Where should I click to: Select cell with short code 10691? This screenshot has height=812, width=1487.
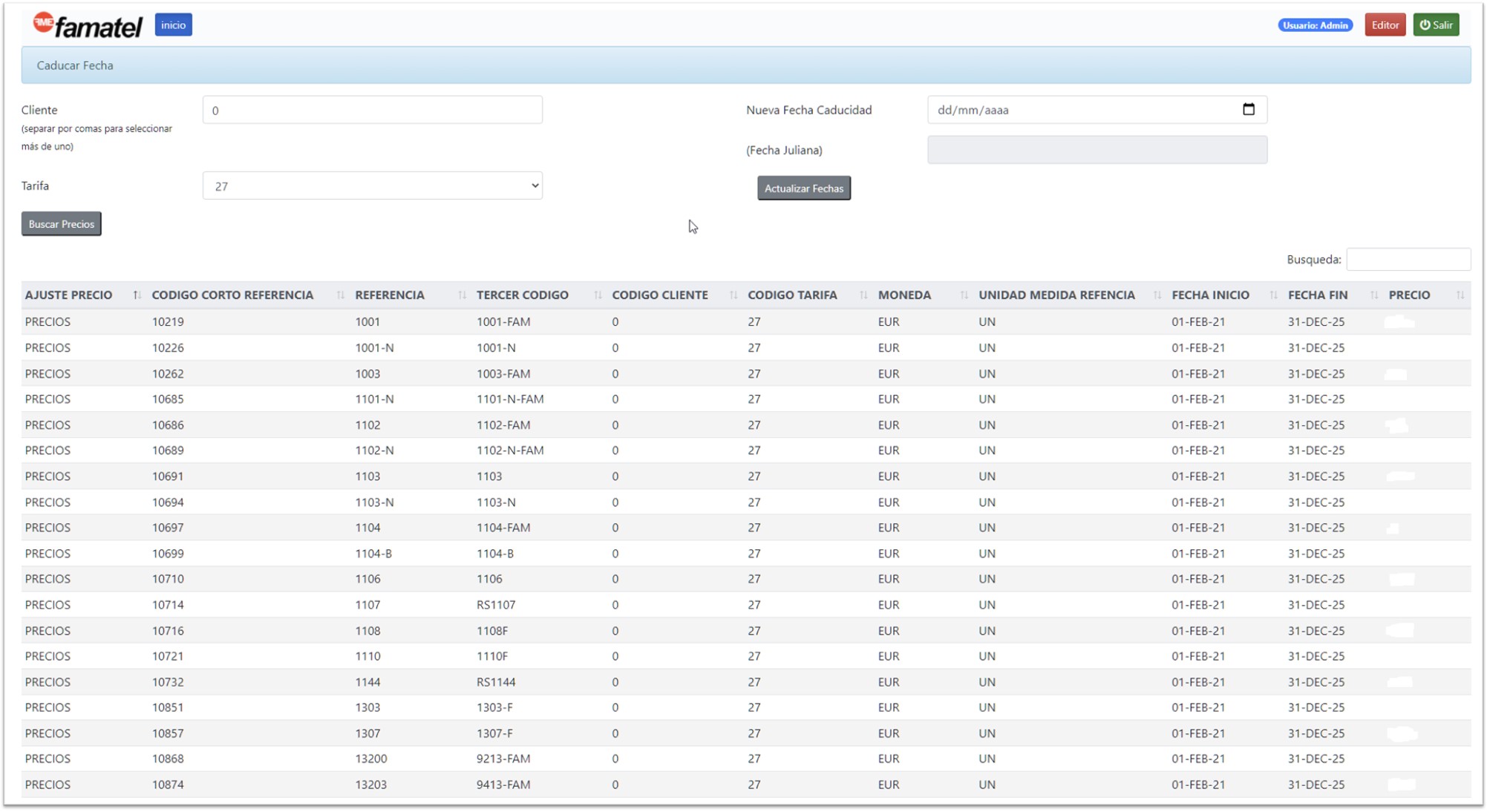168,477
